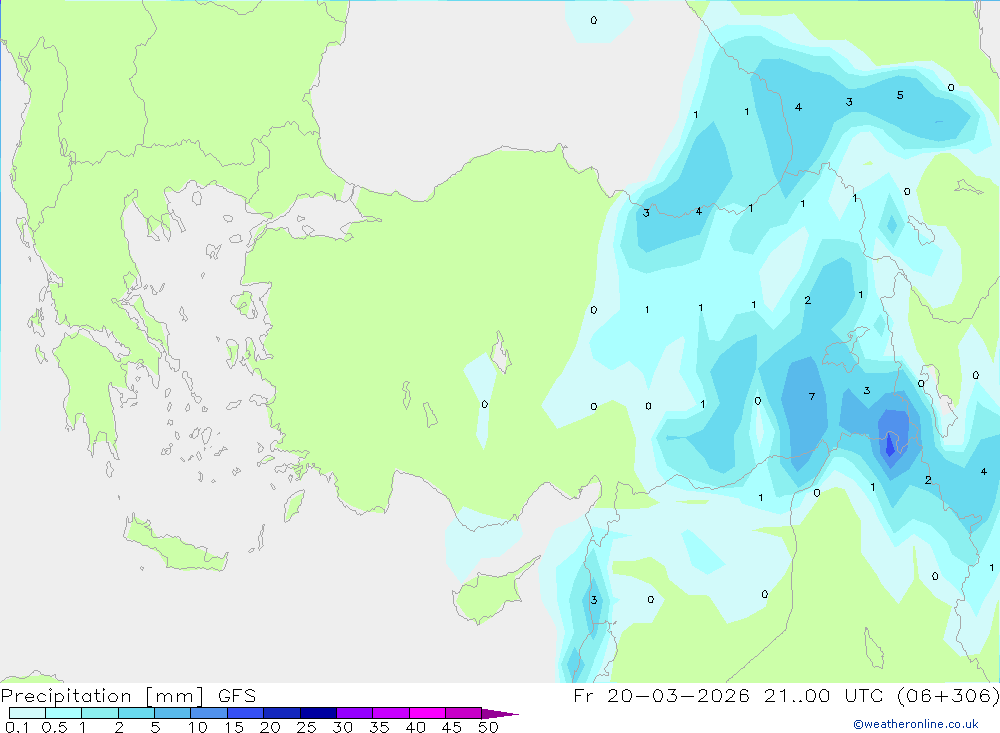Select the 15–20 mm legend swatch
The image size is (1000, 733).
pos(245,713)
